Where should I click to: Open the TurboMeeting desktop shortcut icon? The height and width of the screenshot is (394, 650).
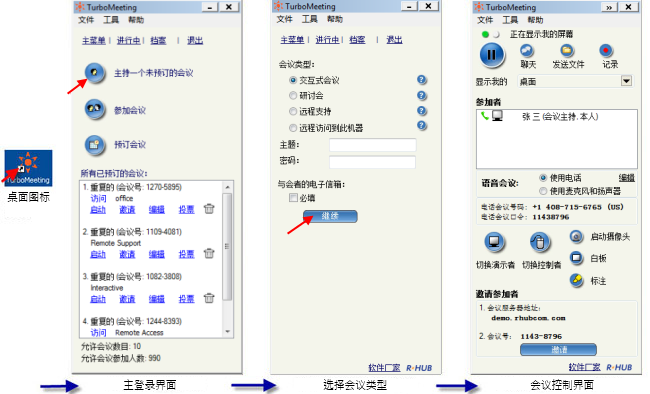pyautogui.click(x=28, y=168)
